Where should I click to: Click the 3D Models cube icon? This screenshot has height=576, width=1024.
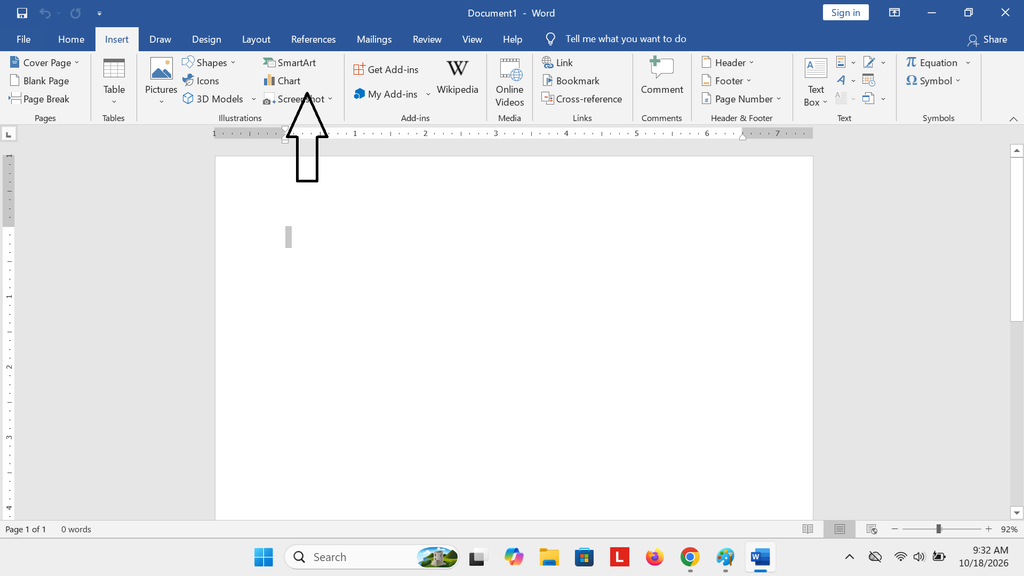point(188,99)
